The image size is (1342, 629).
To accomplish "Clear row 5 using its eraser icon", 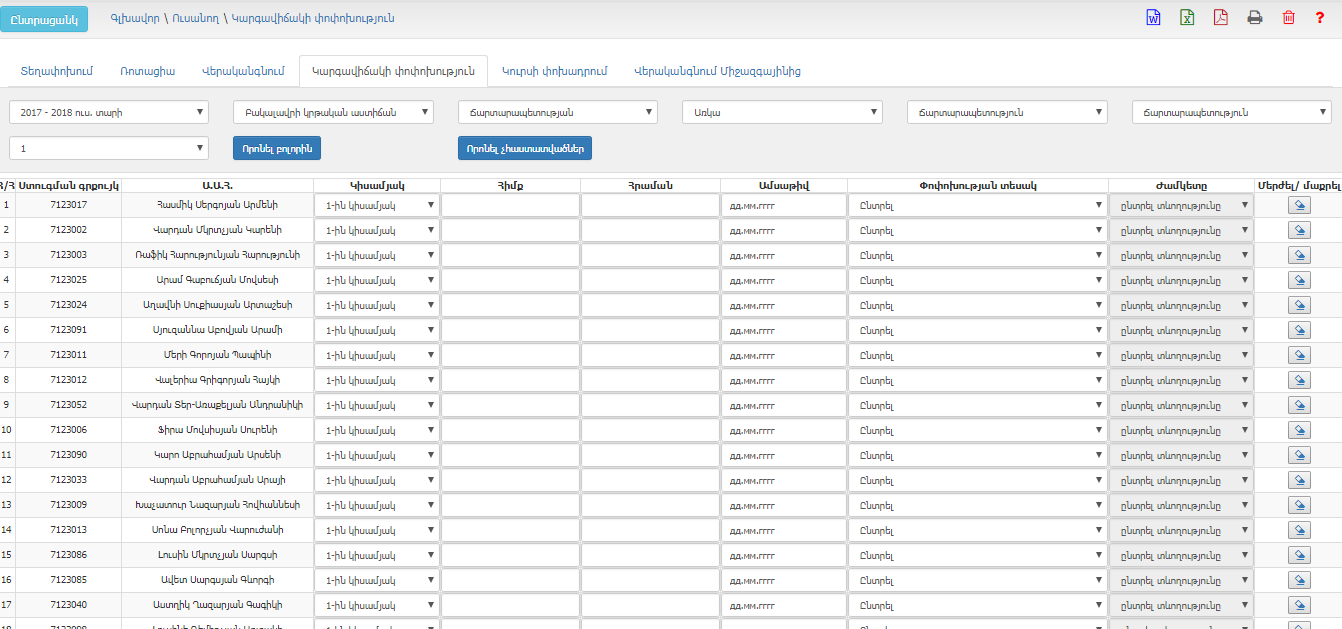I will [1298, 305].
